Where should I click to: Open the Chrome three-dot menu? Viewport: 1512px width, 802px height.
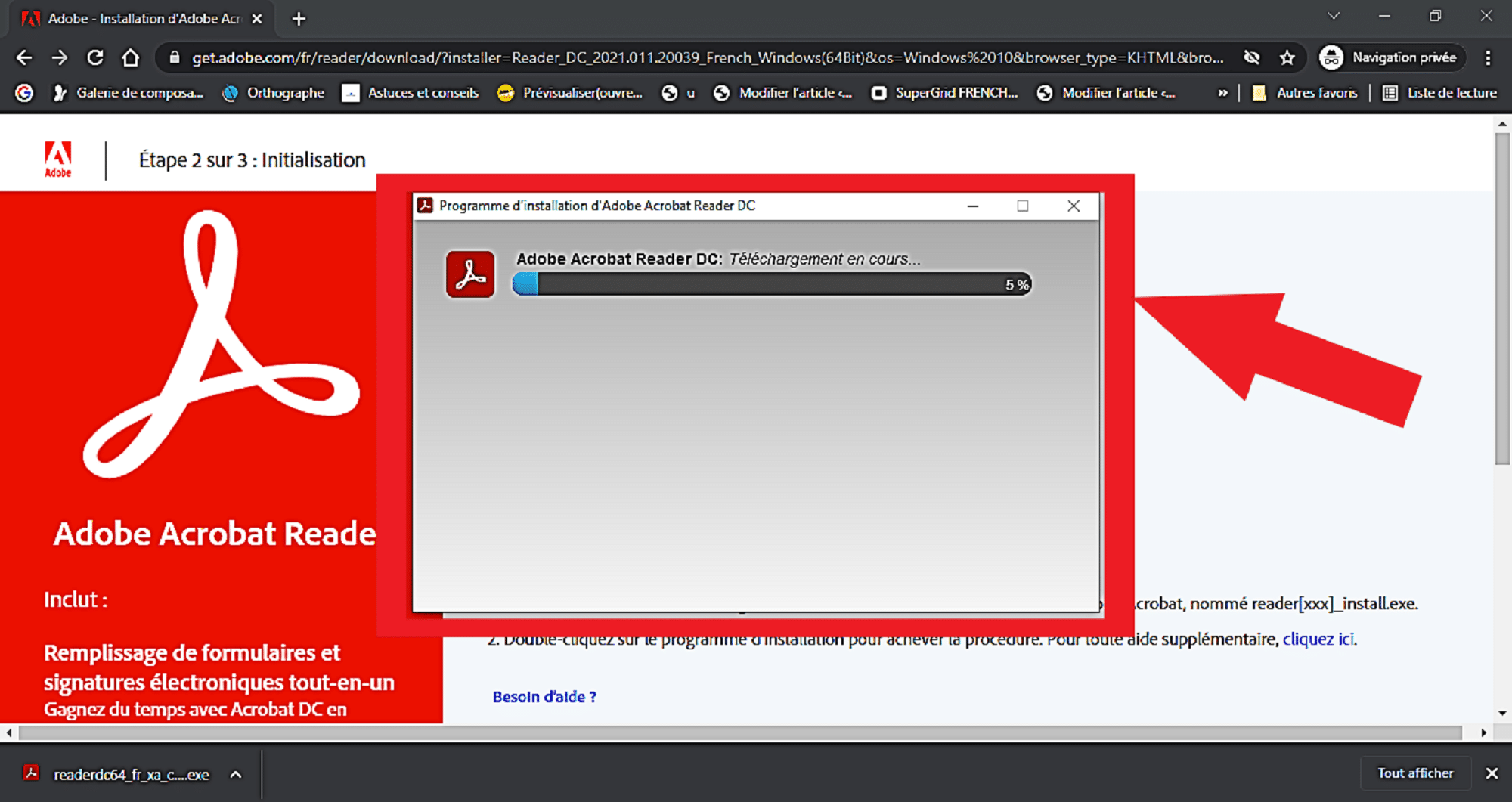[1488, 57]
